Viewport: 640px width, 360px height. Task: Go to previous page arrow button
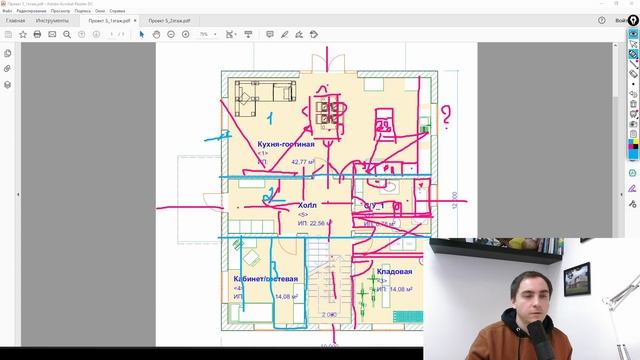[82, 35]
